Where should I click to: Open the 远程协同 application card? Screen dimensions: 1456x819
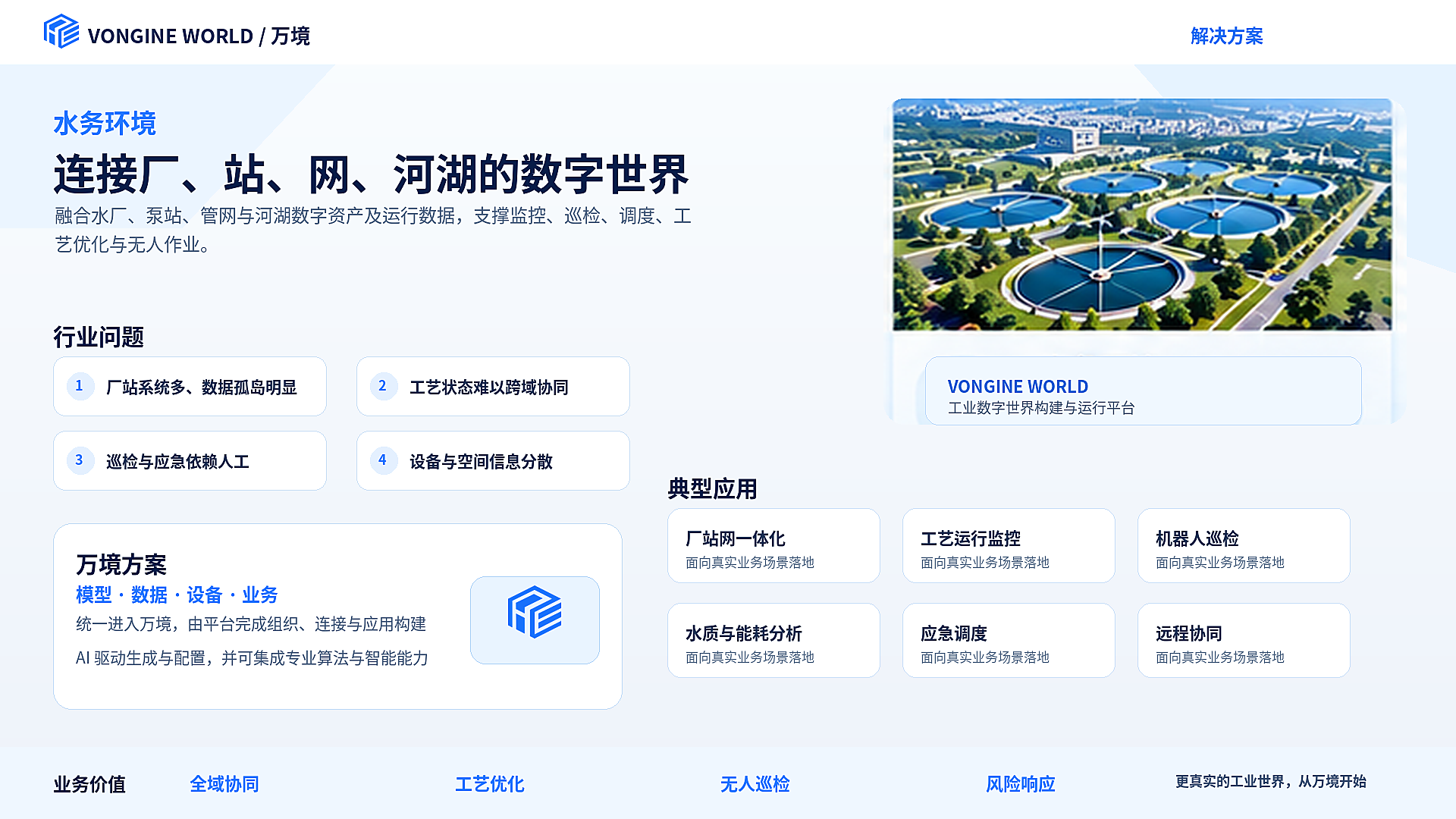1244,640
